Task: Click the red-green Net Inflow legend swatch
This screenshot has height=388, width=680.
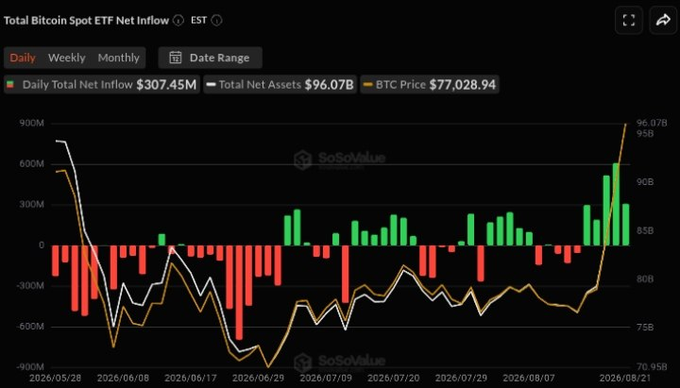Action: tap(10, 85)
